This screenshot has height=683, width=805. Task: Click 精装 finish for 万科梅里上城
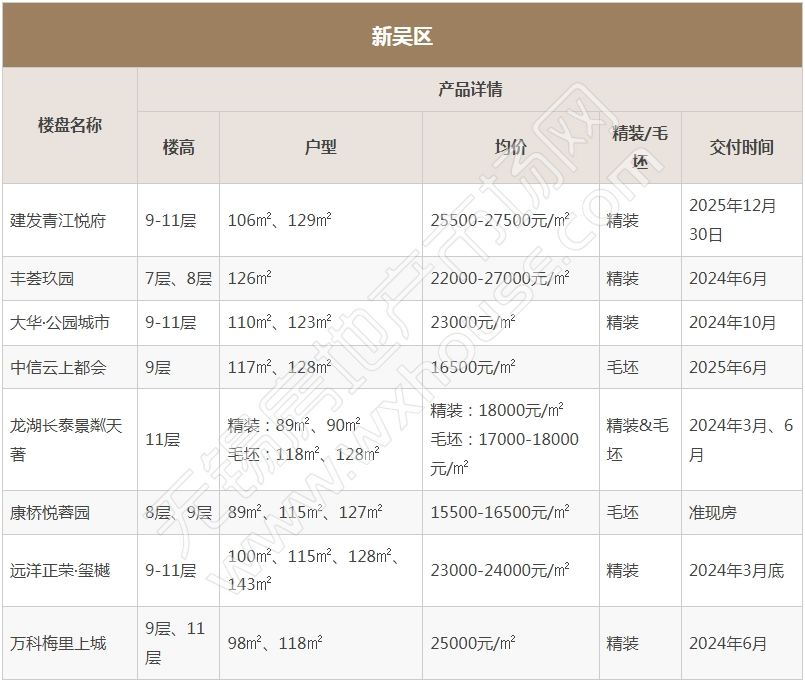[x=622, y=643]
